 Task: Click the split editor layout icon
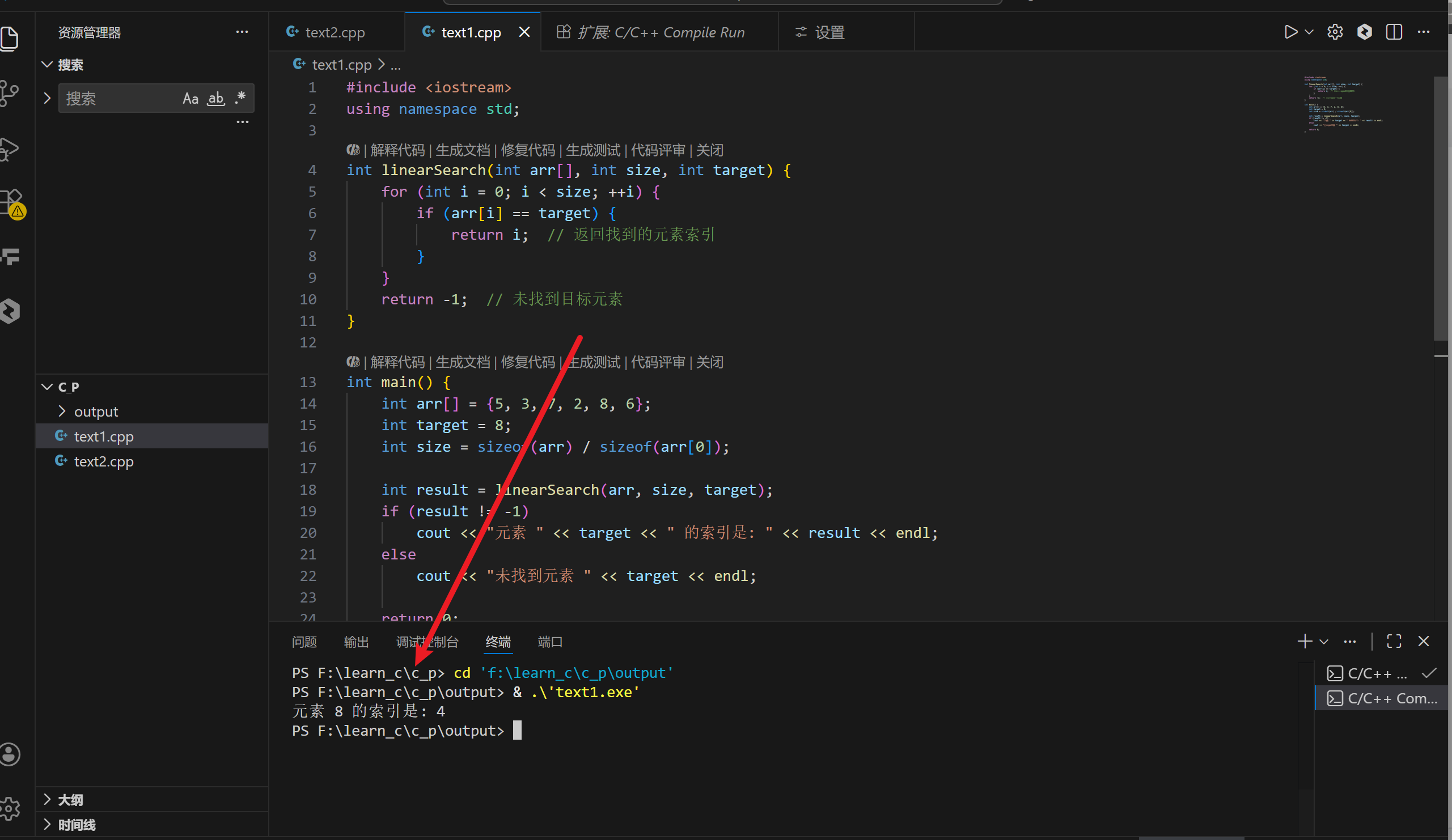pyautogui.click(x=1393, y=32)
